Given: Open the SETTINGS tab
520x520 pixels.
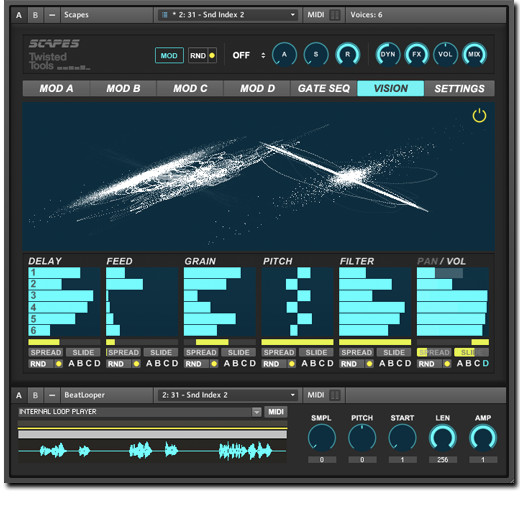Looking at the screenshot, I should [x=459, y=88].
